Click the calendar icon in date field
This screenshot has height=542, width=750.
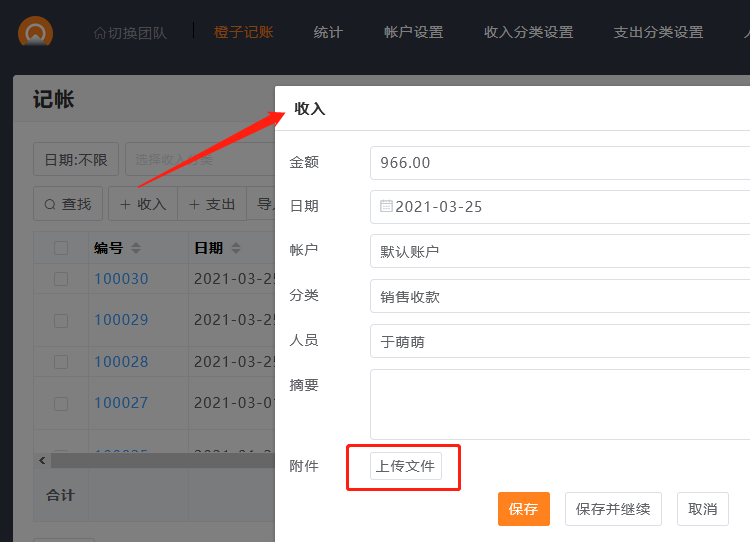tap(386, 206)
